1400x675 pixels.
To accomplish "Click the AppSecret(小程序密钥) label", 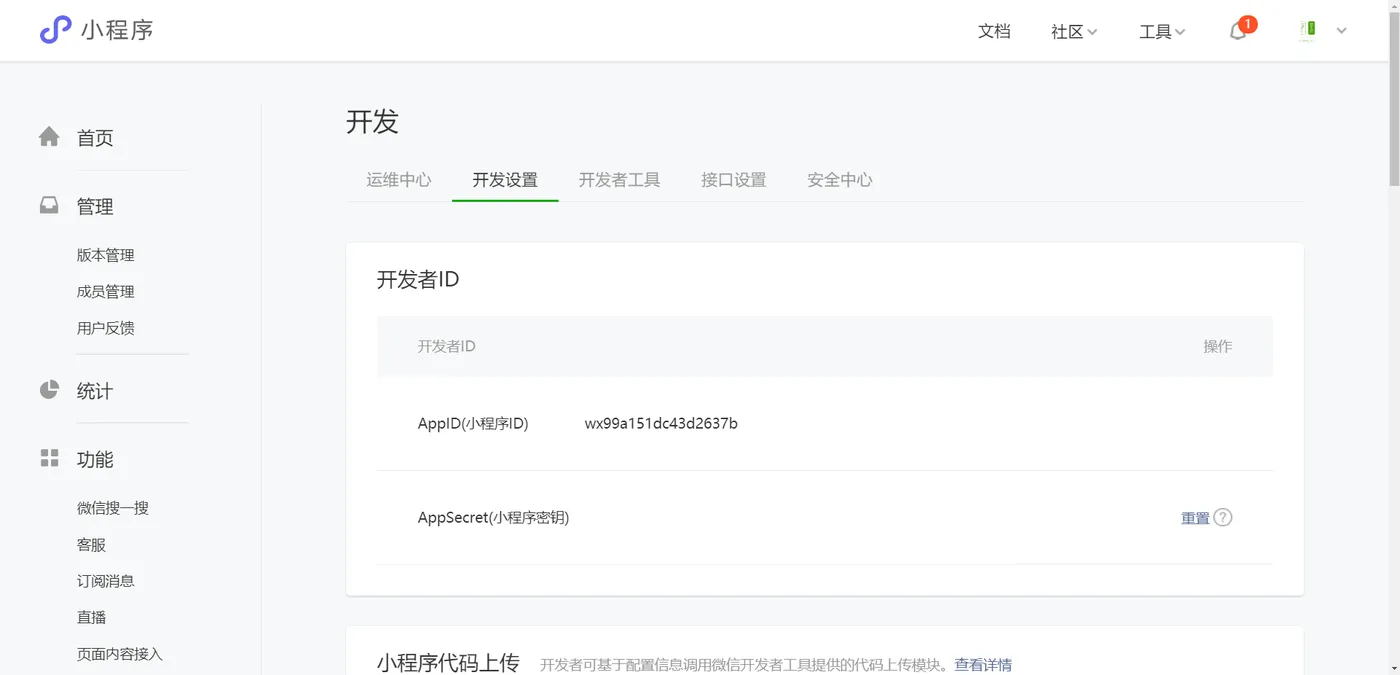I will [494, 518].
